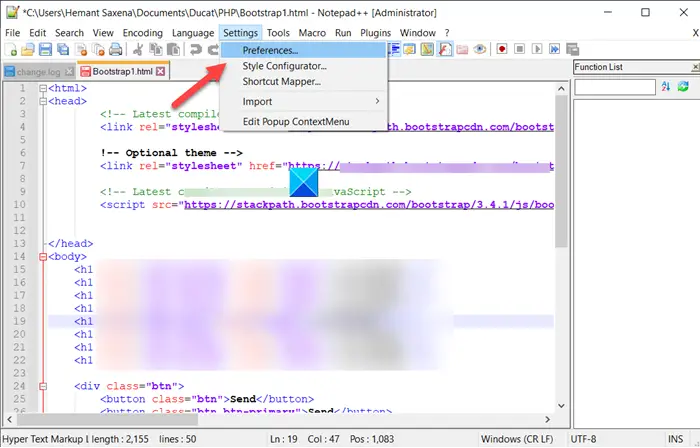
Task: Click the Open file folder icon
Action: tap(28, 49)
